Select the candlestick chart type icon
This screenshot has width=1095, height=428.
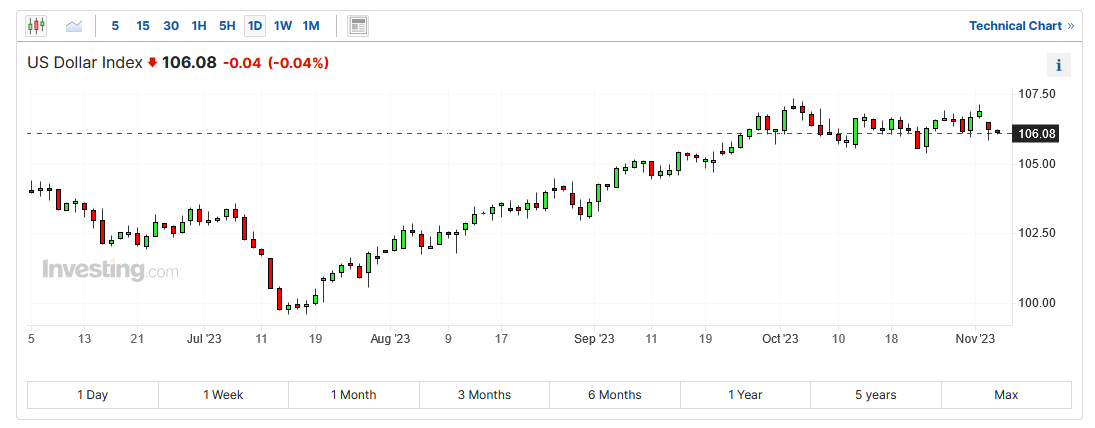(x=36, y=25)
